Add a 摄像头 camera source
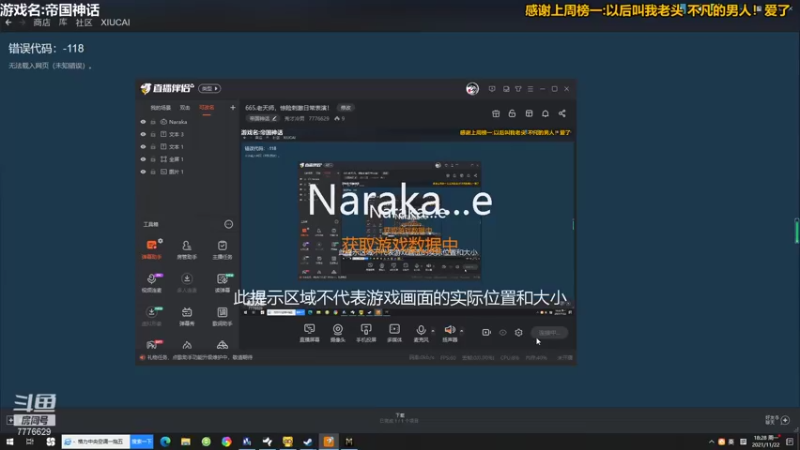The width and height of the screenshot is (800, 450). point(338,333)
